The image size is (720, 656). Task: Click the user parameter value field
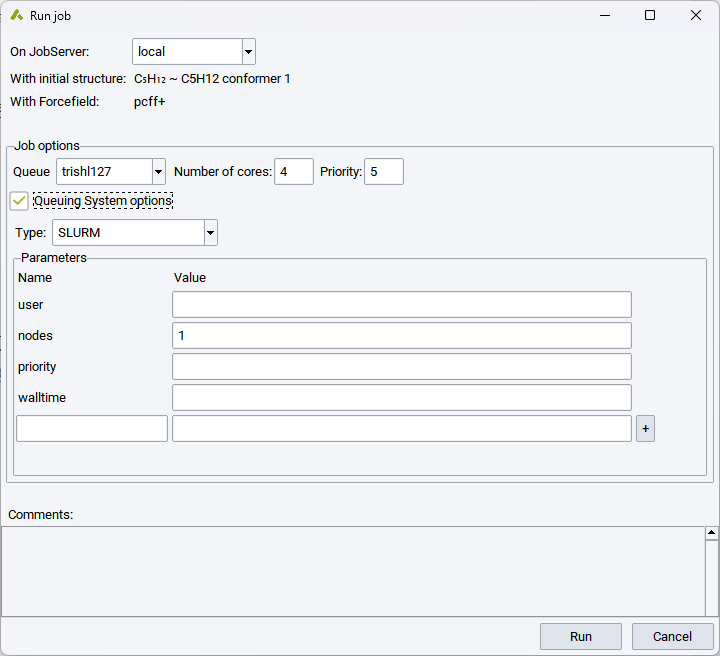pos(402,304)
